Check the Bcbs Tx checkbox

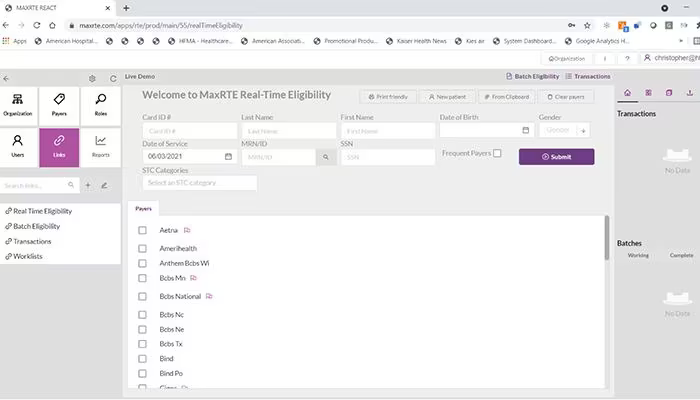click(142, 344)
